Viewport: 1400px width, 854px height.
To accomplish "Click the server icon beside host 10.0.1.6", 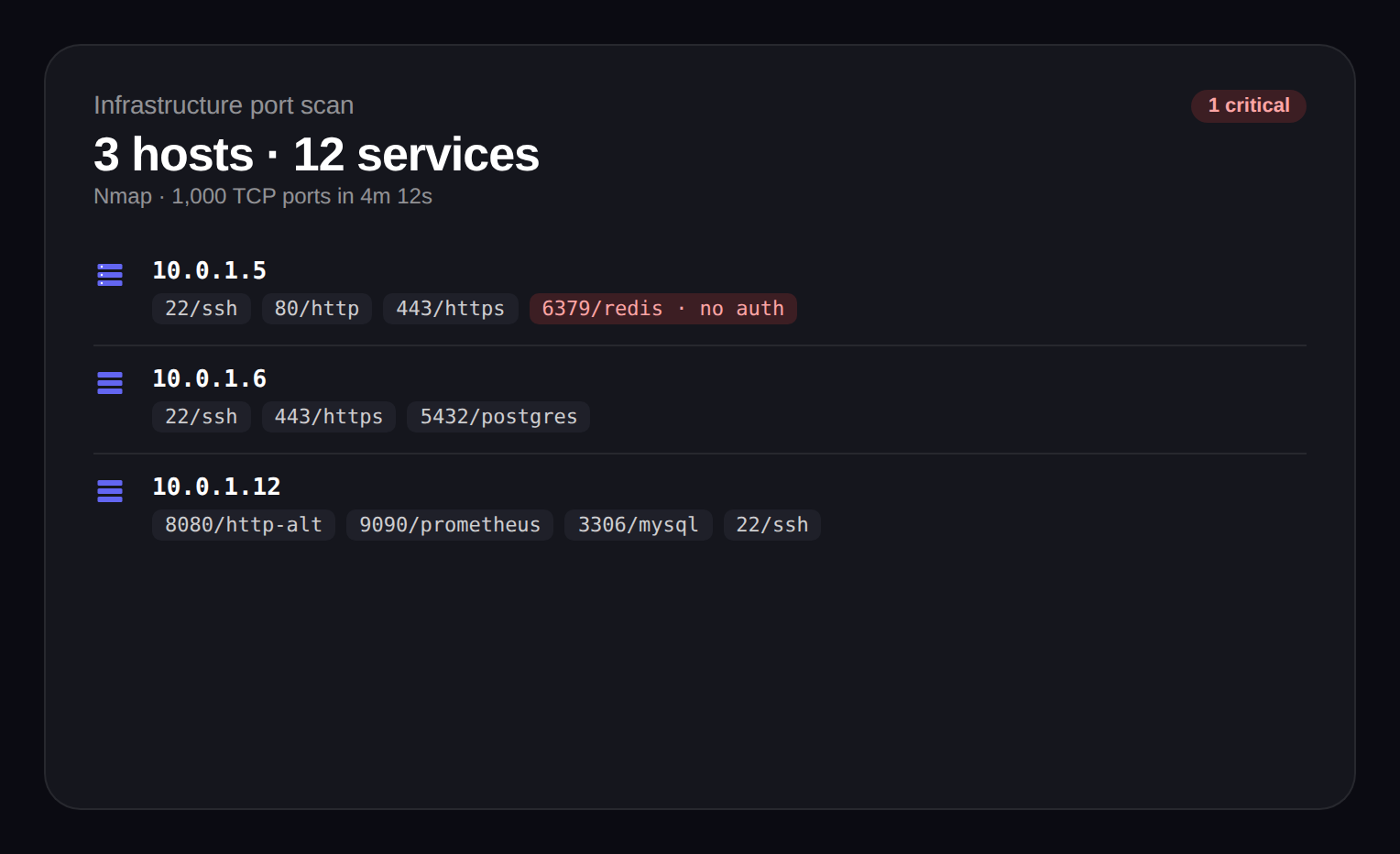I will point(110,383).
